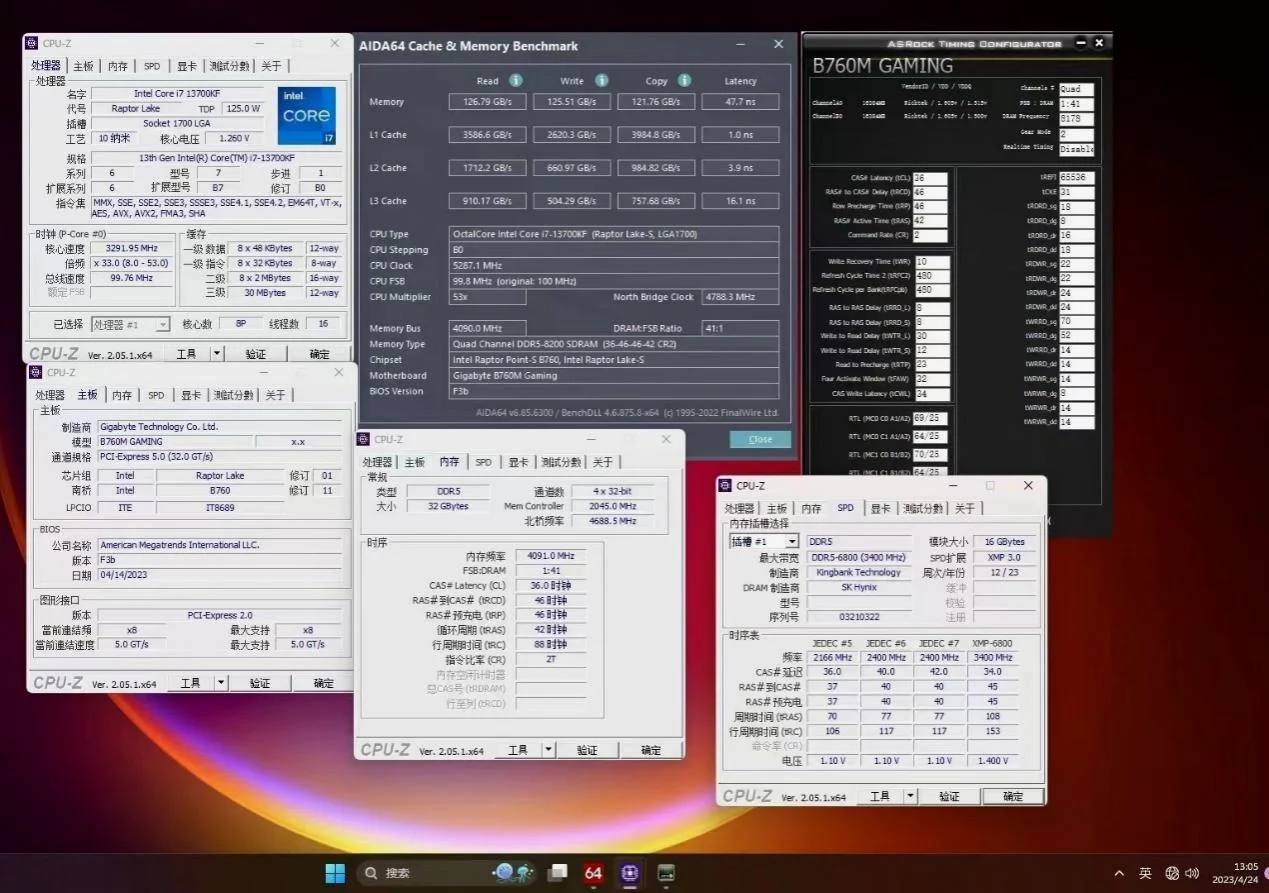Click the Intel Core i7 logo in CPU-Z

tap(306, 116)
